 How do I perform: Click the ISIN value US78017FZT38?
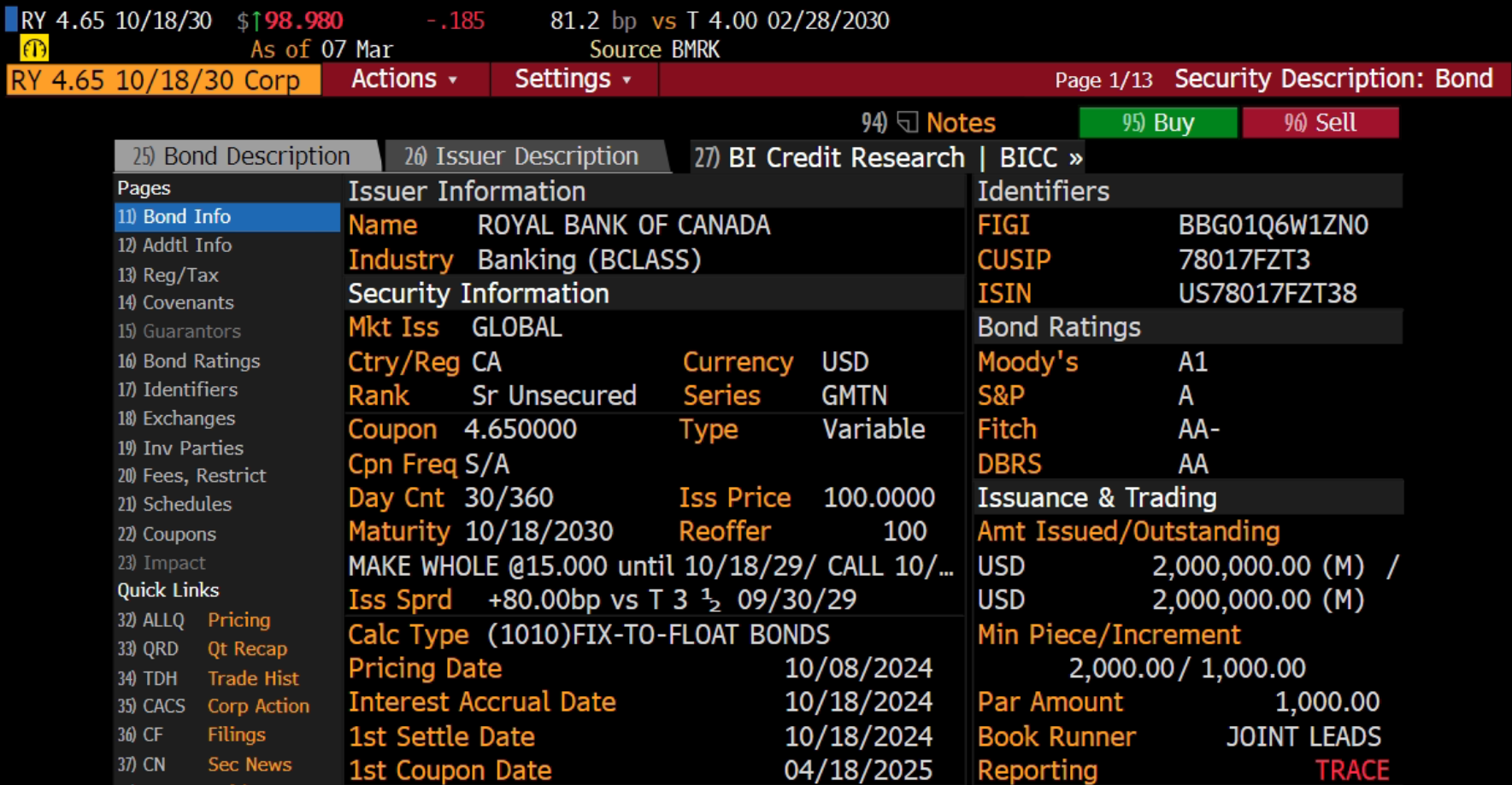point(1268,294)
